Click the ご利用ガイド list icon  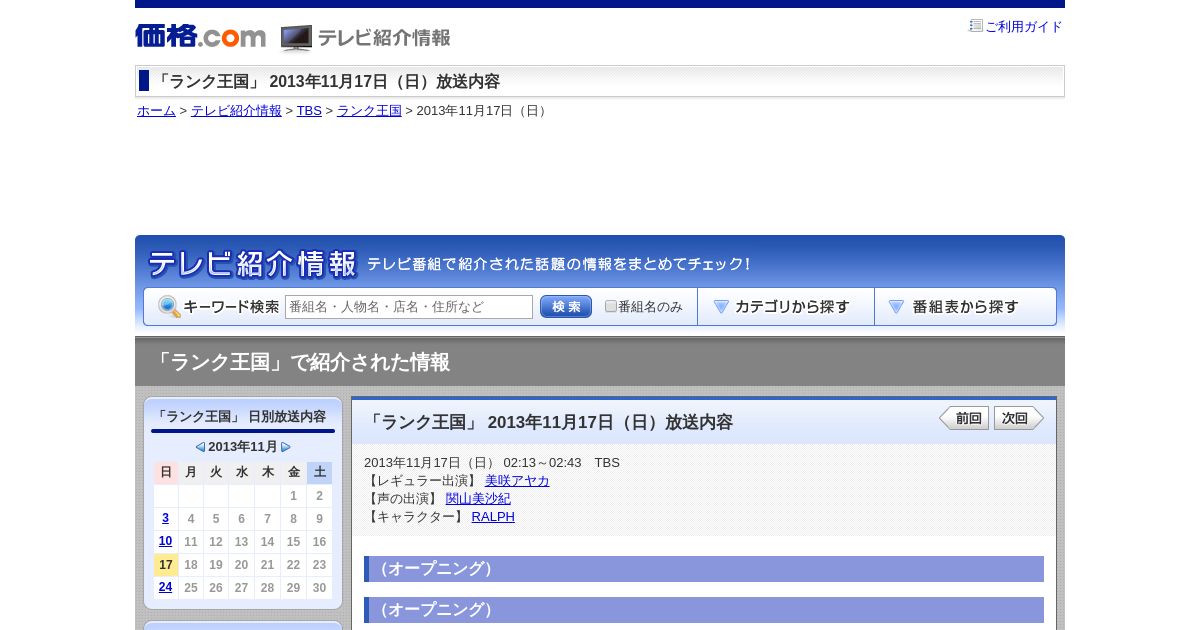click(976, 26)
